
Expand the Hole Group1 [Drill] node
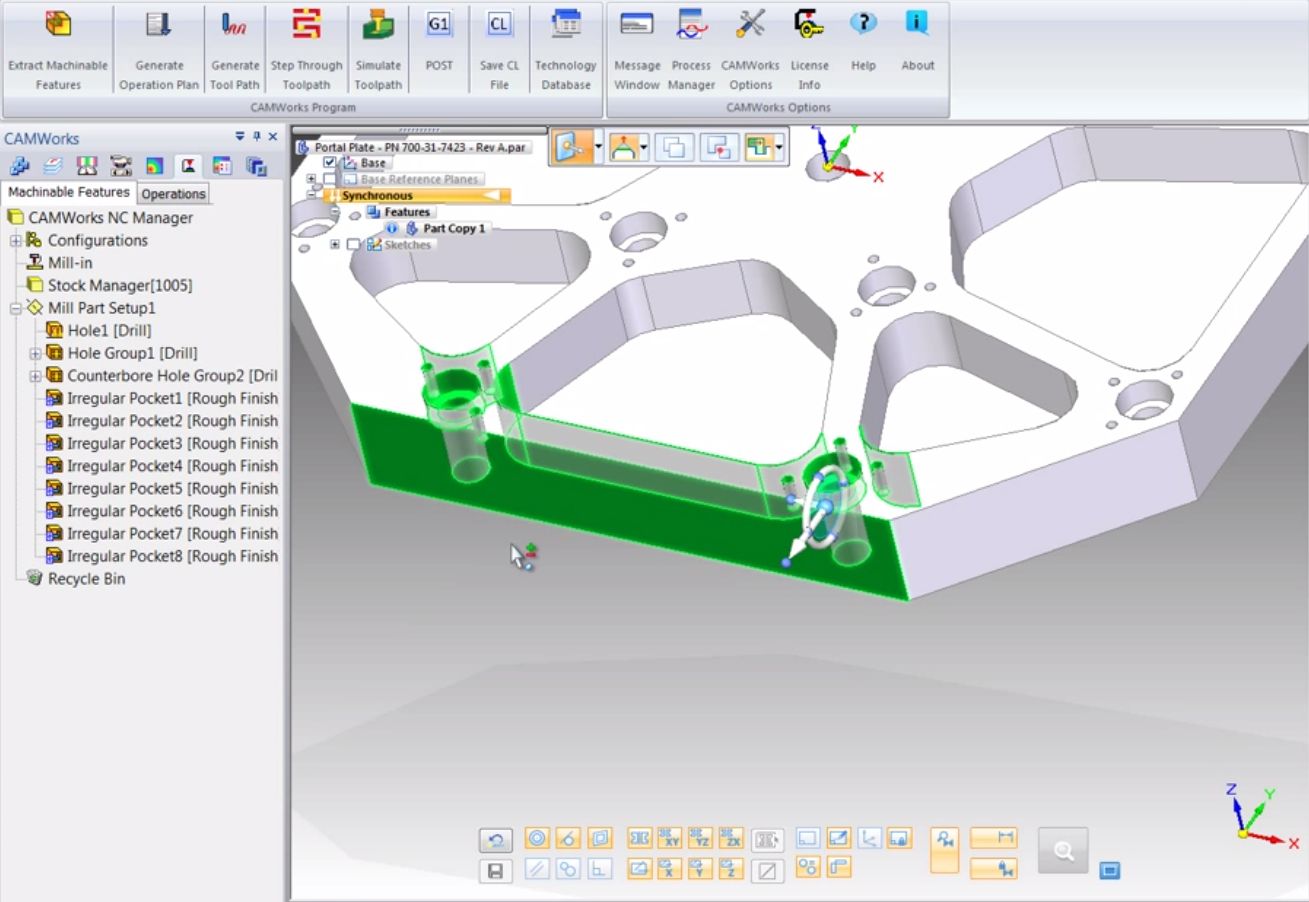[34, 352]
